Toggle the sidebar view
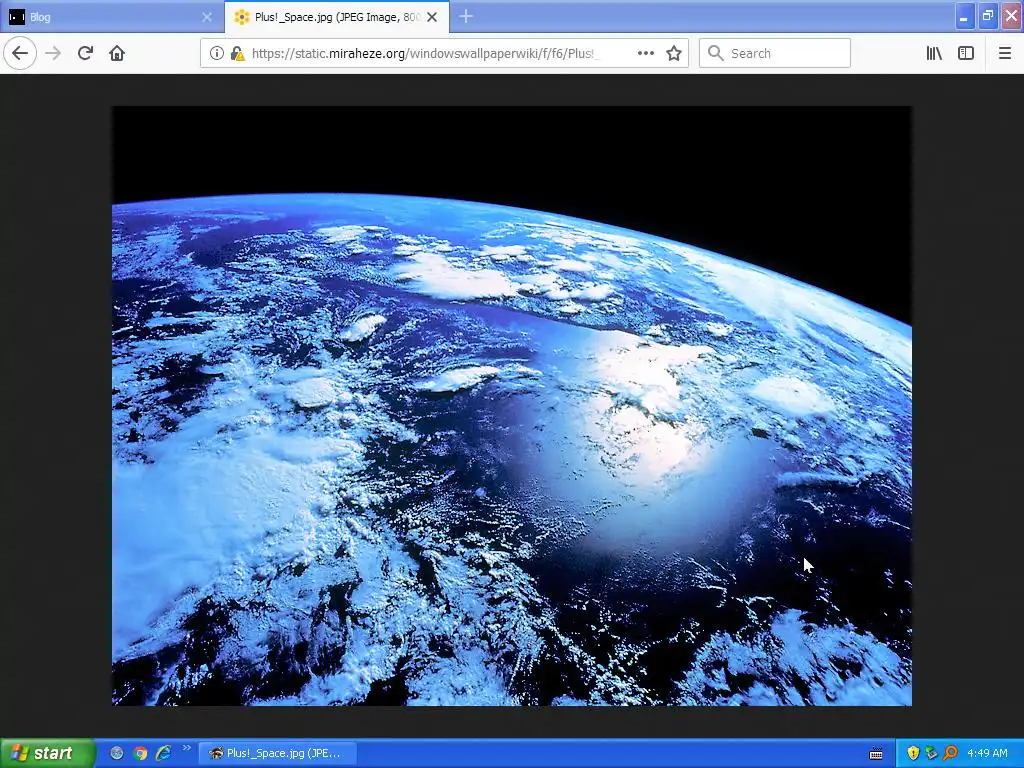Screen dimensions: 1024x768 pos(966,54)
